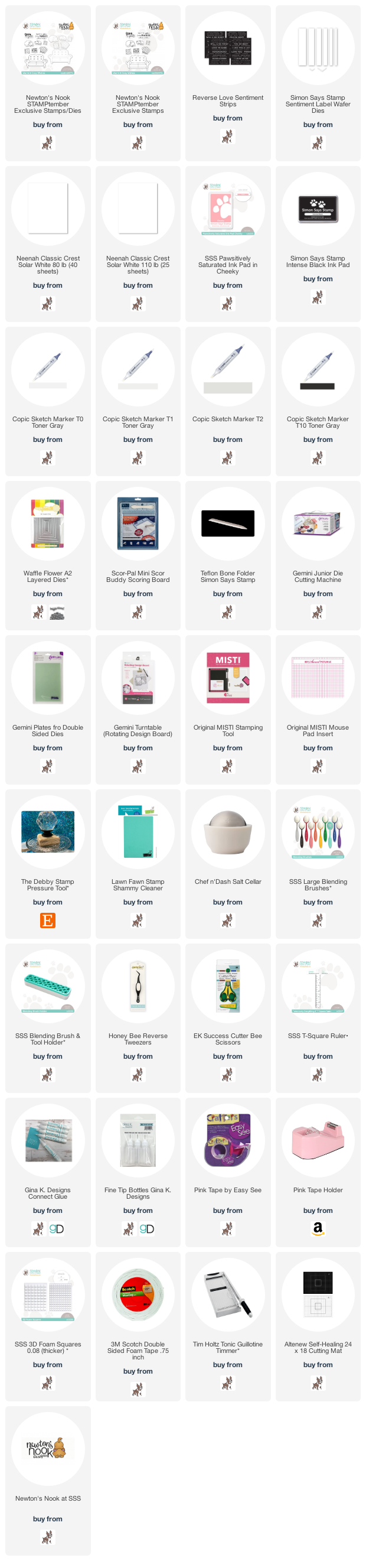Image resolution: width=366 pixels, height=1568 pixels.
Task: Open the Gemini Junior Die Cutting Machine thumbnail
Action: tap(318, 524)
